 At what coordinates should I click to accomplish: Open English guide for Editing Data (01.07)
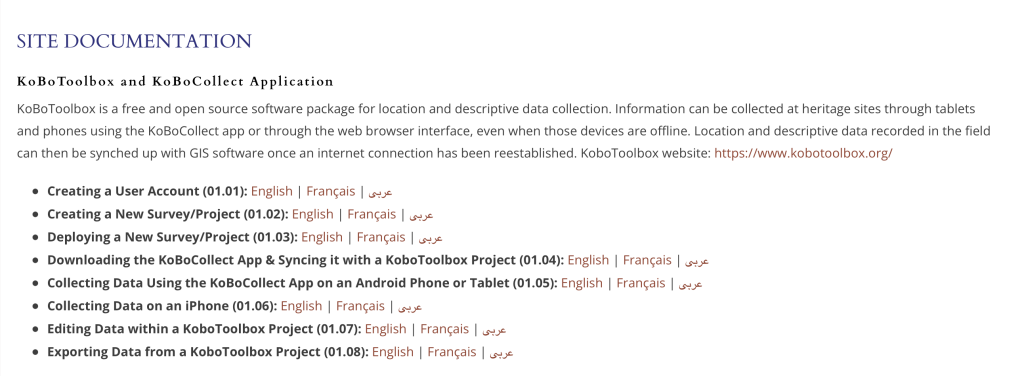[385, 328]
